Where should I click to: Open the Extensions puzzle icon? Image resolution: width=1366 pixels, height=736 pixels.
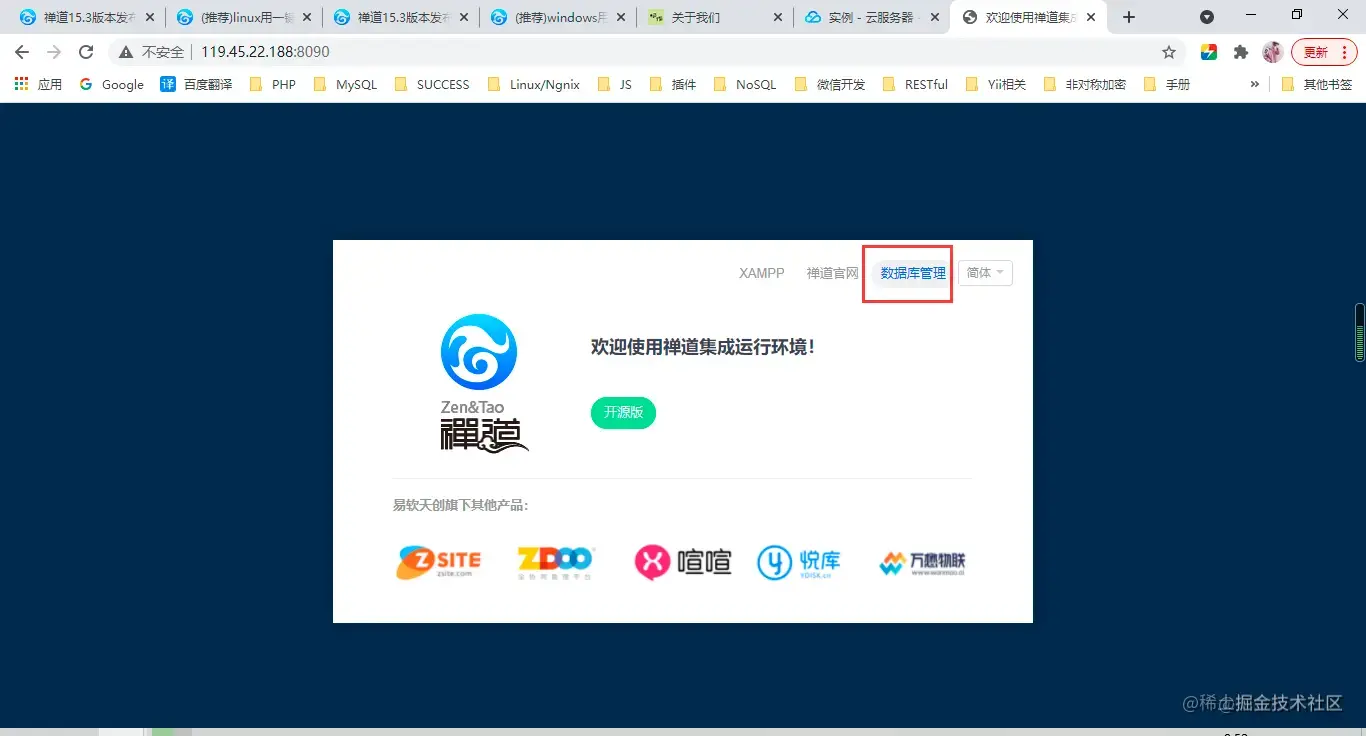coord(1241,52)
